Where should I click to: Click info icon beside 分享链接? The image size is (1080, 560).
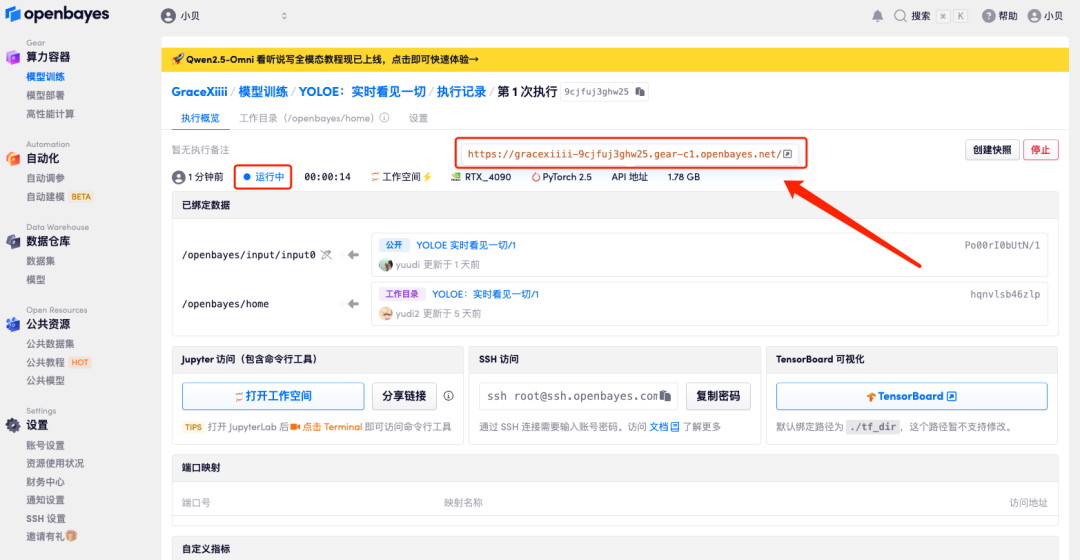(448, 396)
